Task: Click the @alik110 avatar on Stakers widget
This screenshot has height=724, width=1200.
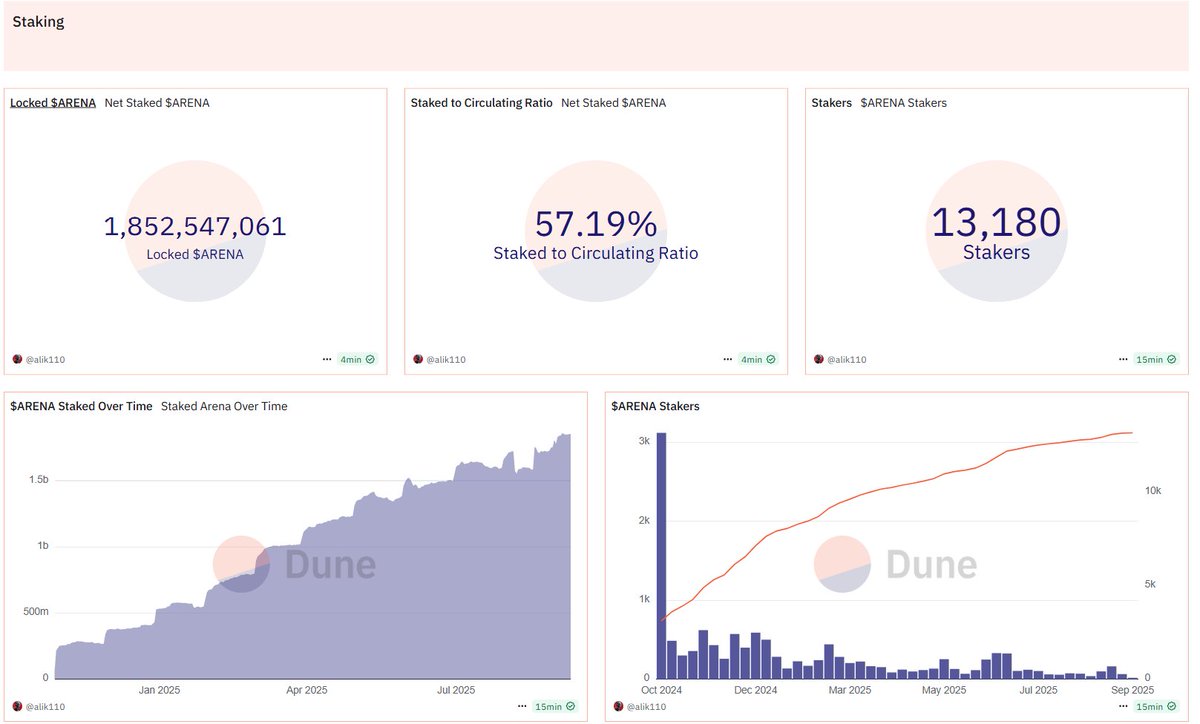Action: coord(818,359)
